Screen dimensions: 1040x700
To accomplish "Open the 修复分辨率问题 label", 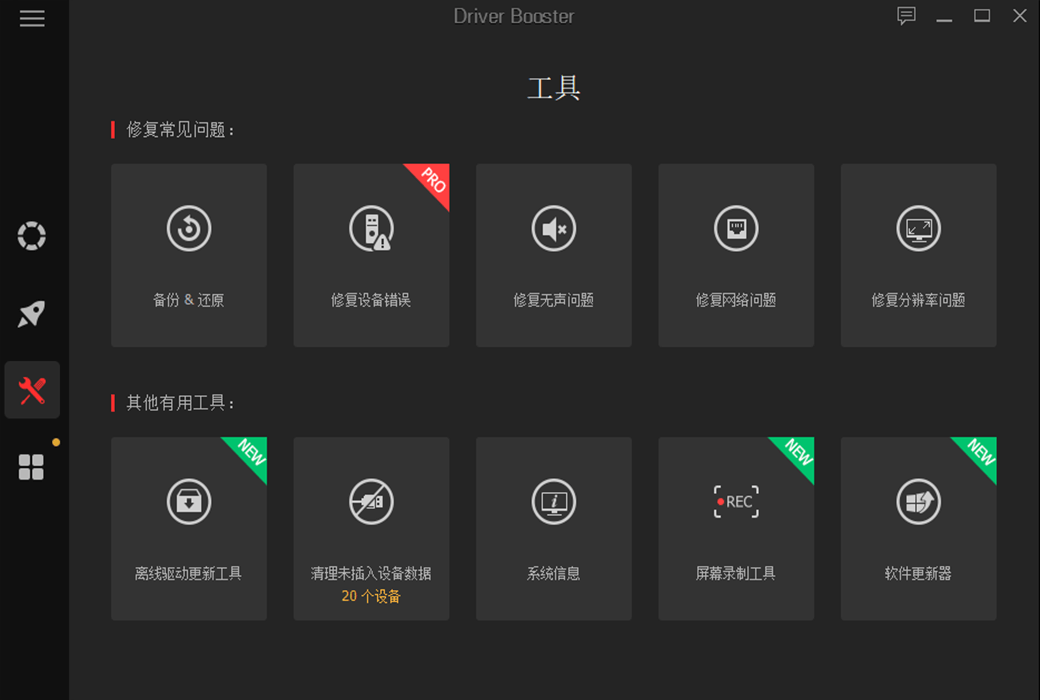I will click(919, 300).
